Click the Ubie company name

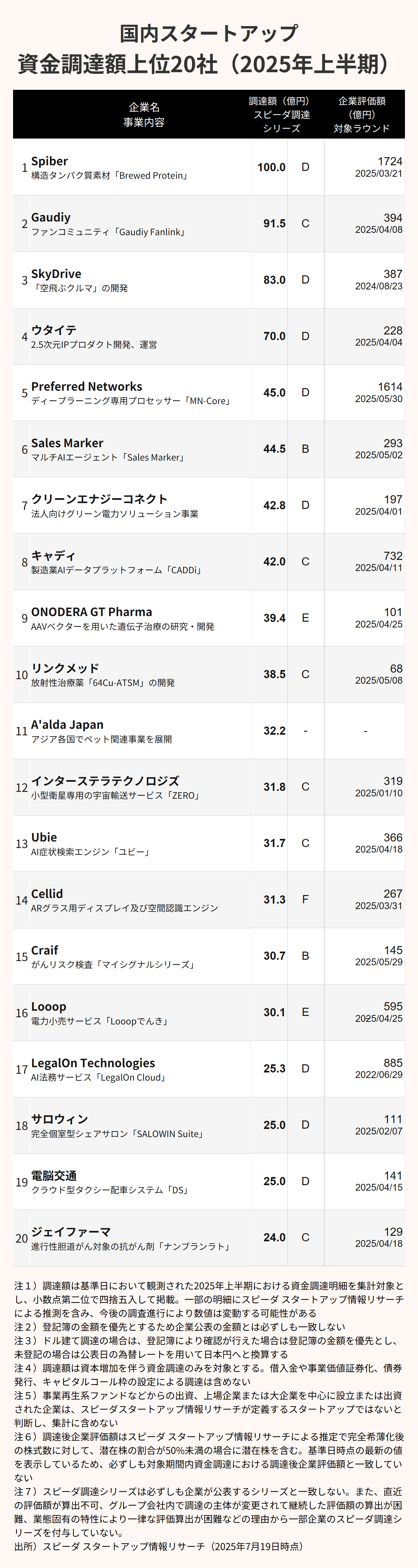[x=44, y=837]
